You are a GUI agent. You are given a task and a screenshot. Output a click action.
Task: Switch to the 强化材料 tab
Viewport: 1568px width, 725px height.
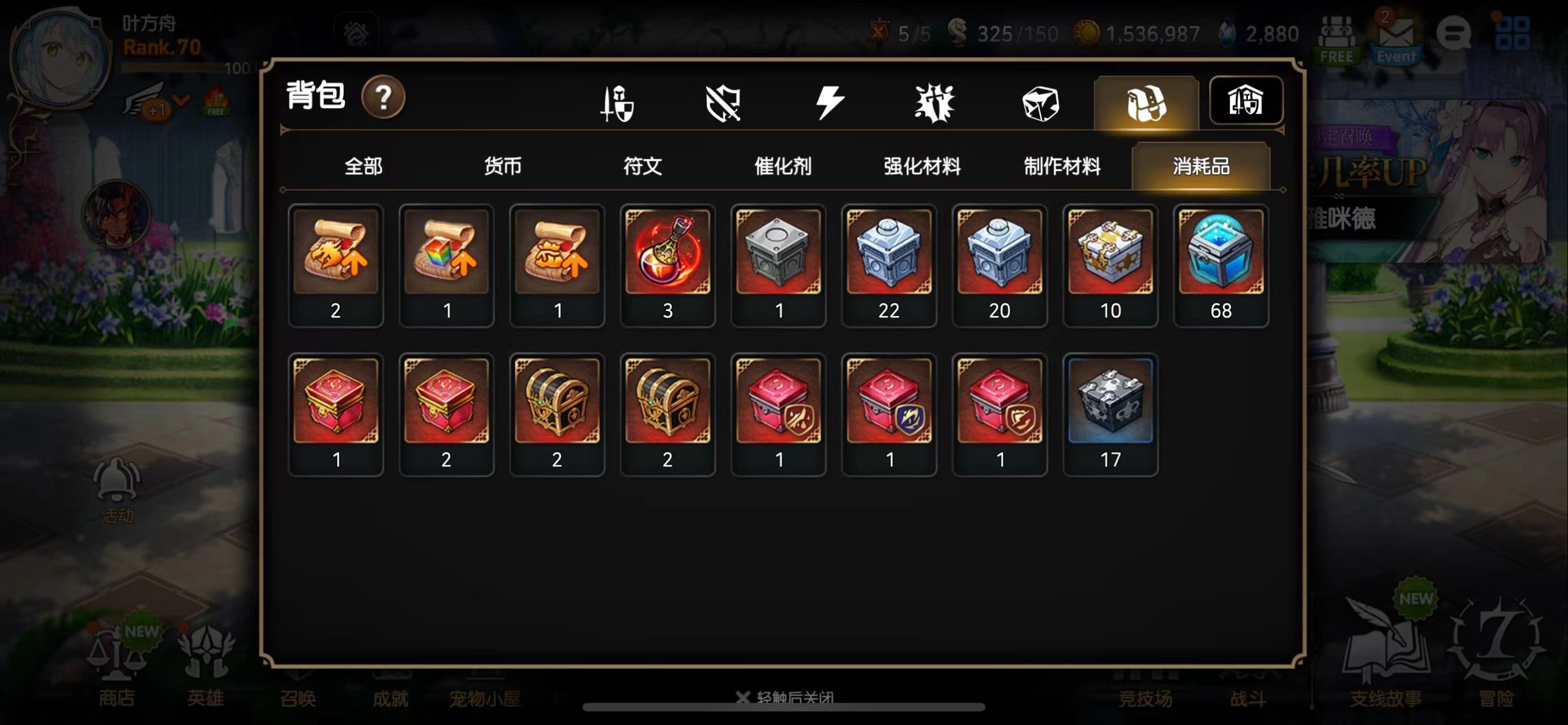[x=921, y=166]
